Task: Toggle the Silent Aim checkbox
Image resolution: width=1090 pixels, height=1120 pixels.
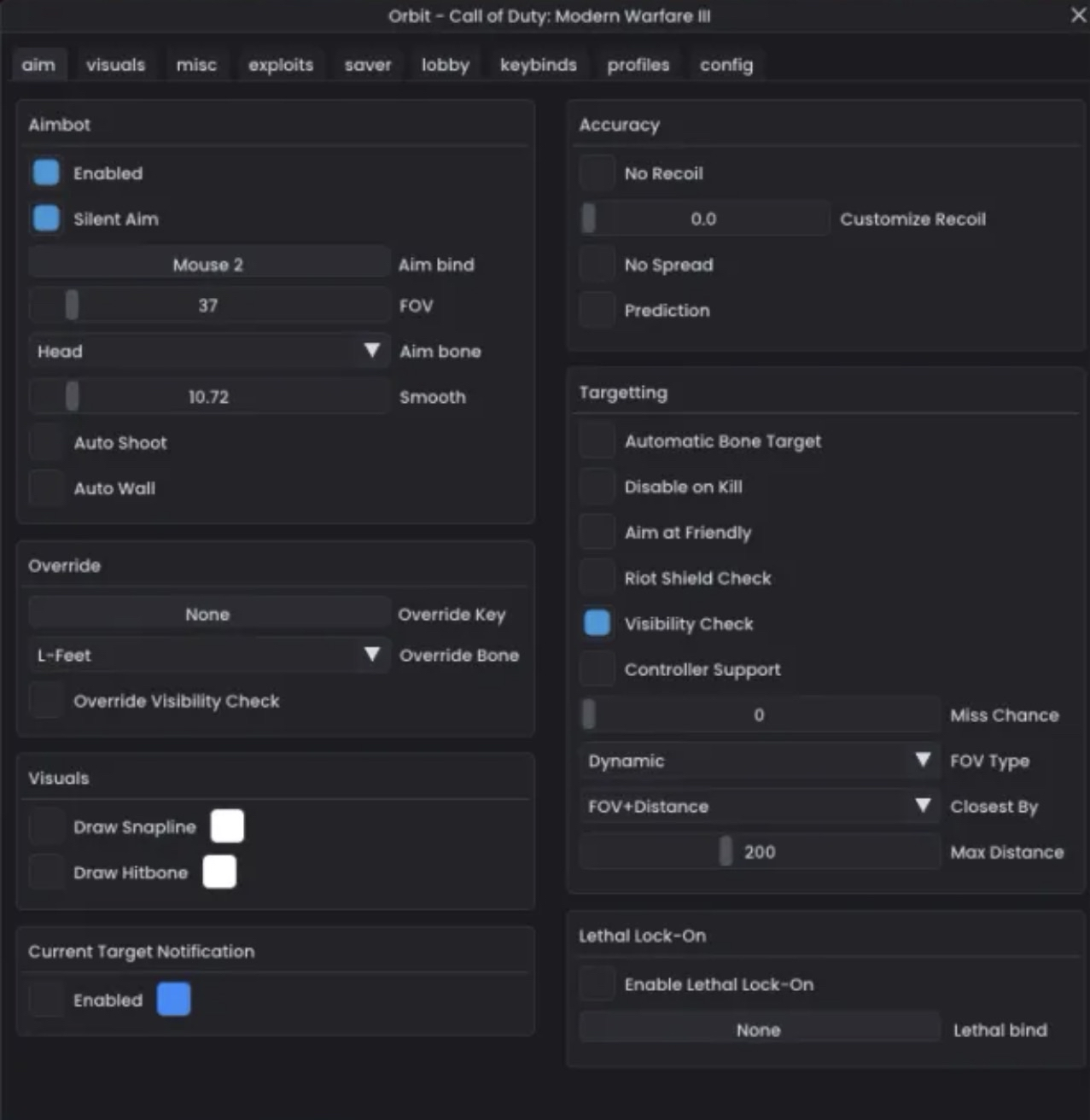Action: coord(46,219)
